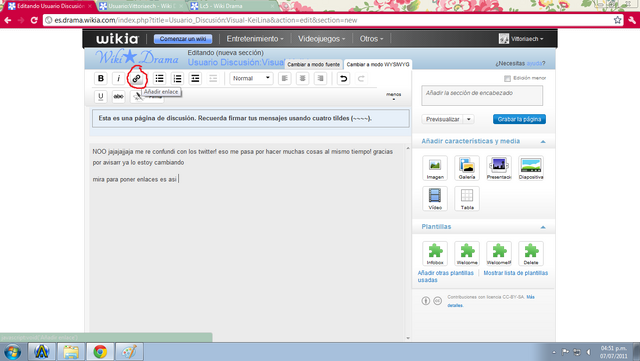Insert the Welcome template

pyautogui.click(x=467, y=253)
